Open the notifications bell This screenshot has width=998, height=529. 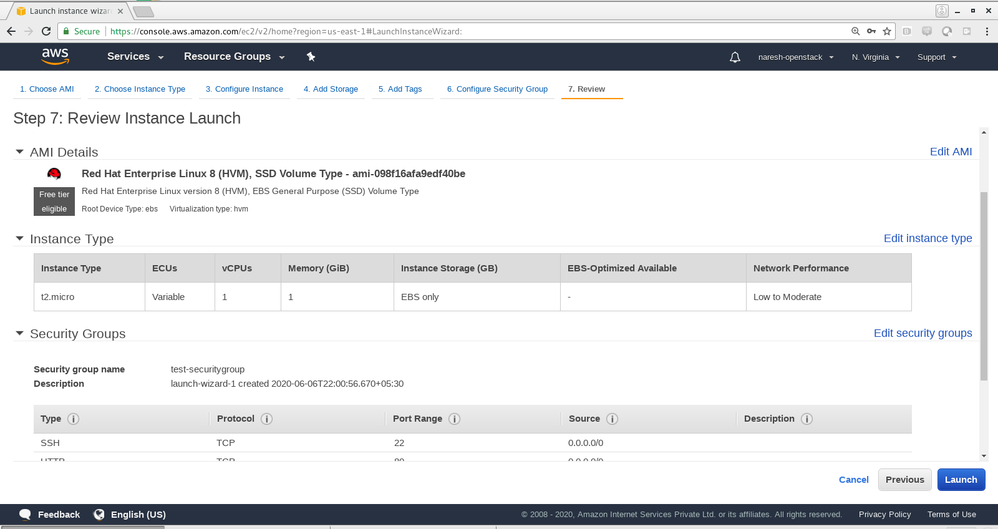pos(735,57)
